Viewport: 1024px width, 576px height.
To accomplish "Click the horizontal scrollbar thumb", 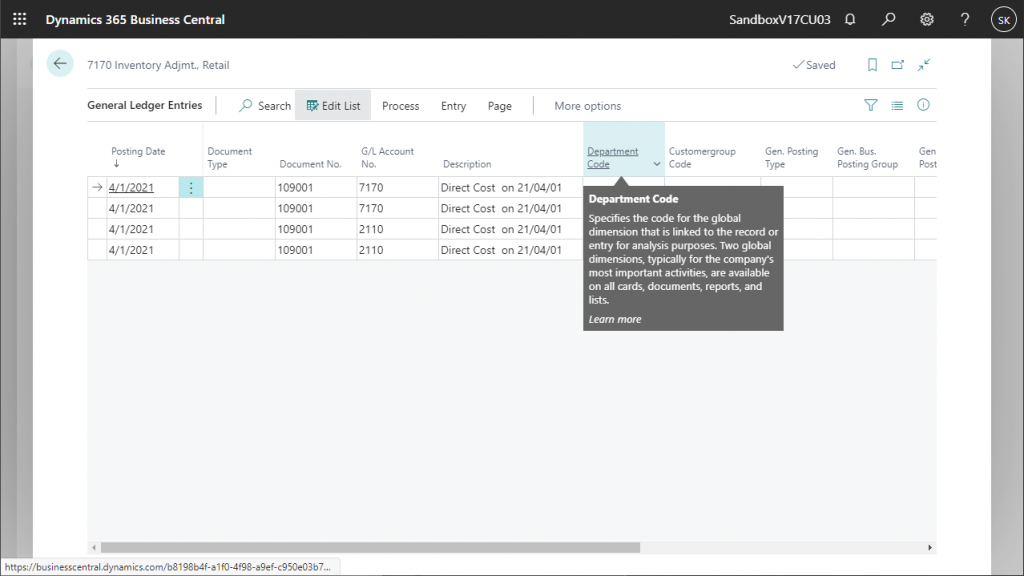I will point(370,548).
